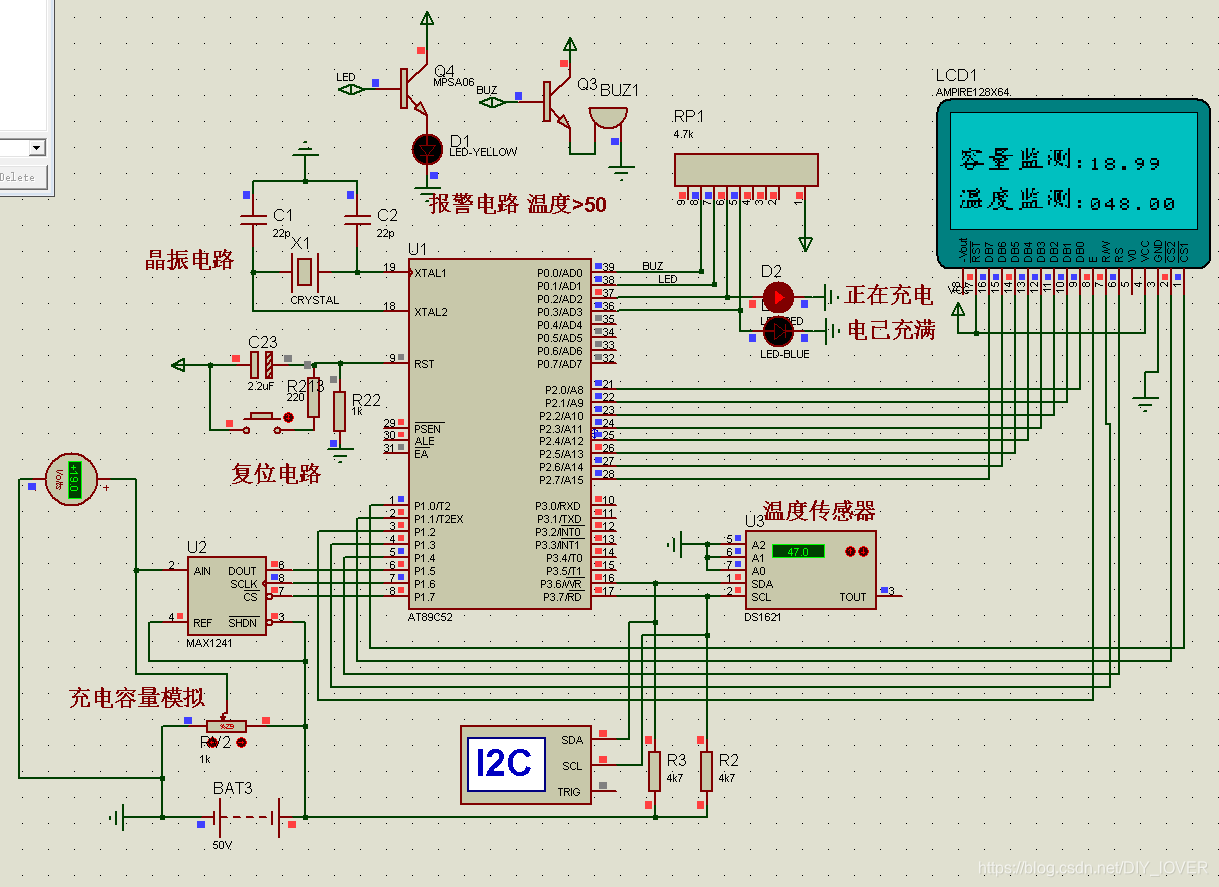
Task: Select the Q3 transistor driving the buzzer
Action: coord(555,103)
